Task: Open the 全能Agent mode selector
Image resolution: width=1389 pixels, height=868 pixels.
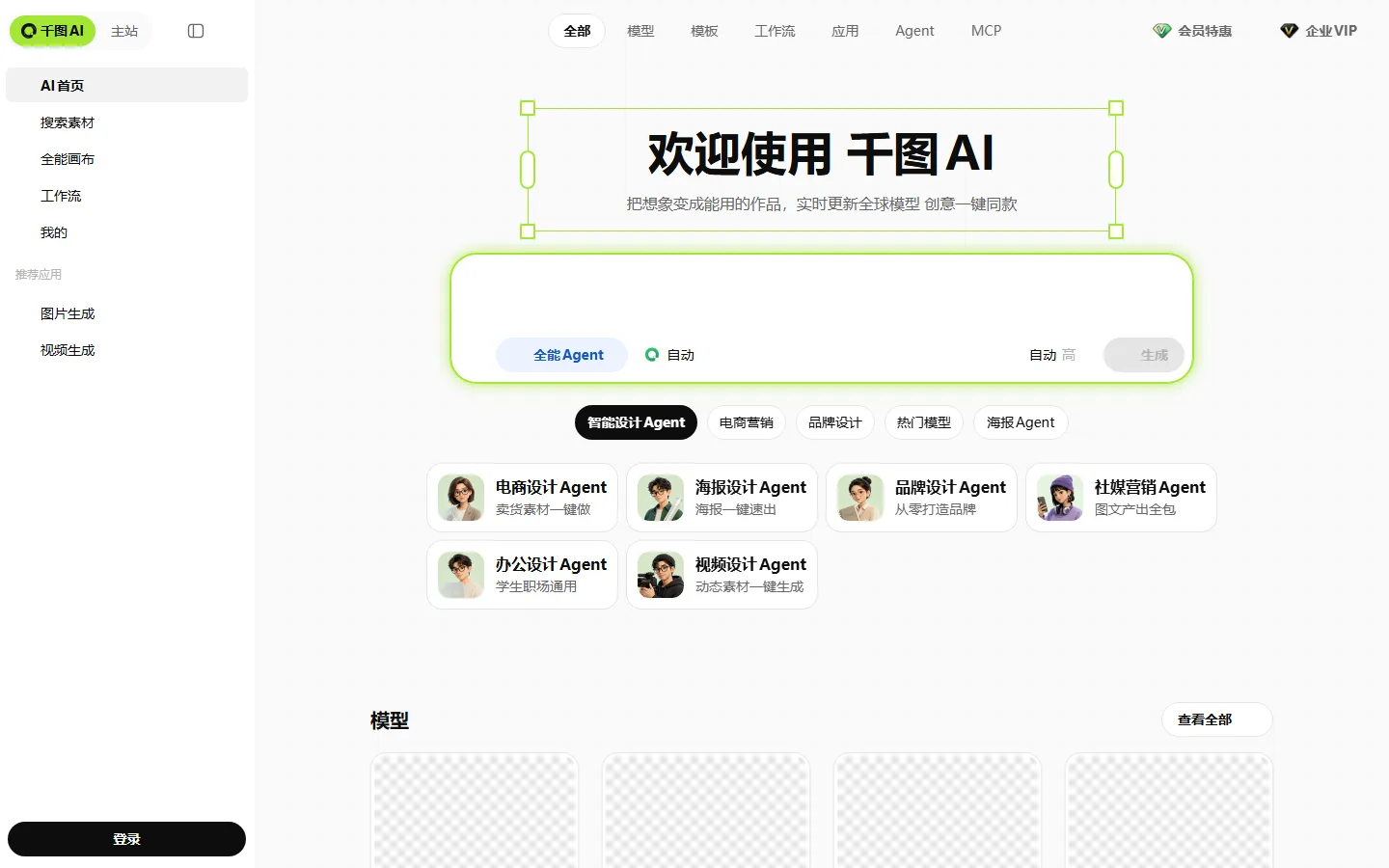Action: 561,355
